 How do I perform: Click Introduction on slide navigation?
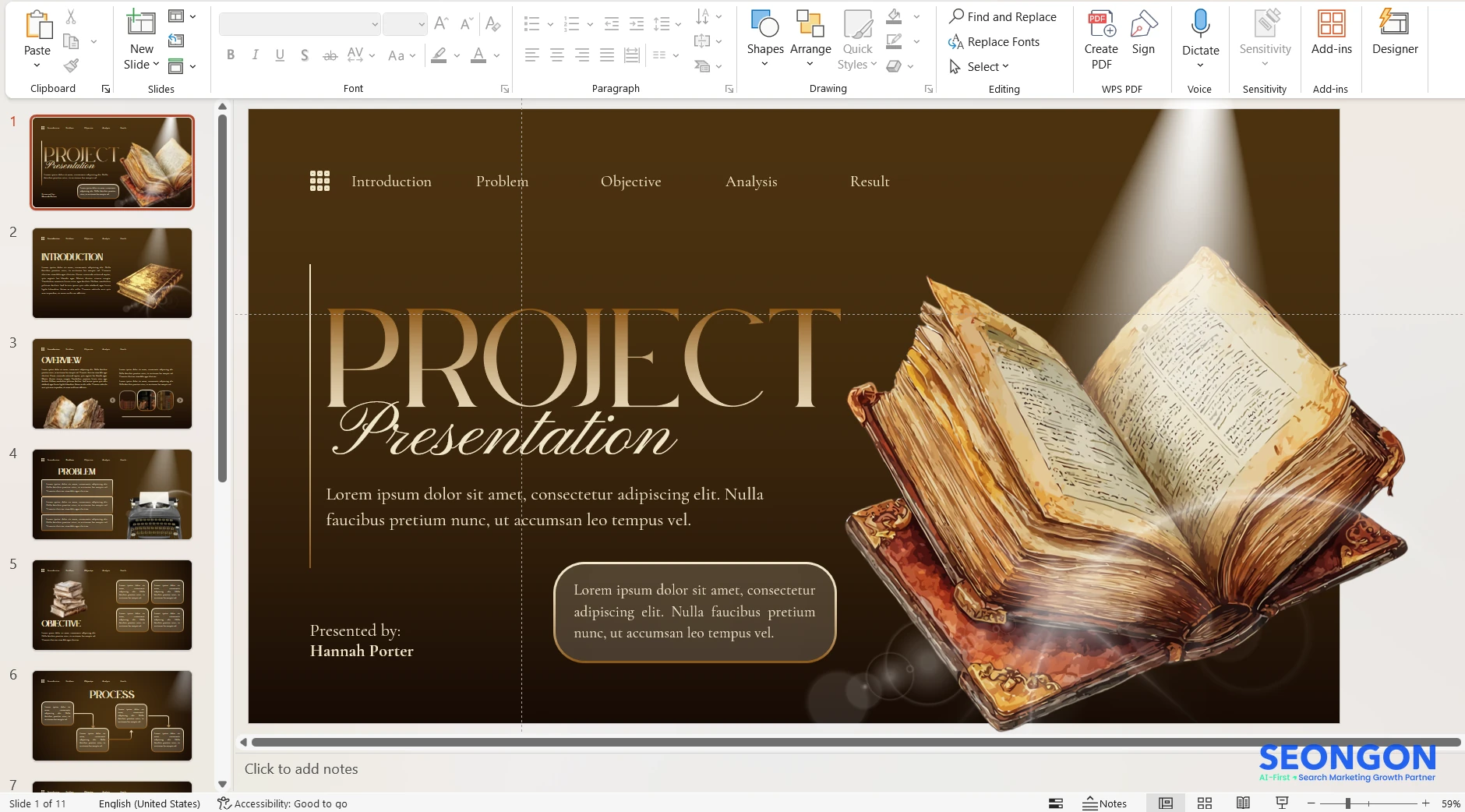click(391, 182)
